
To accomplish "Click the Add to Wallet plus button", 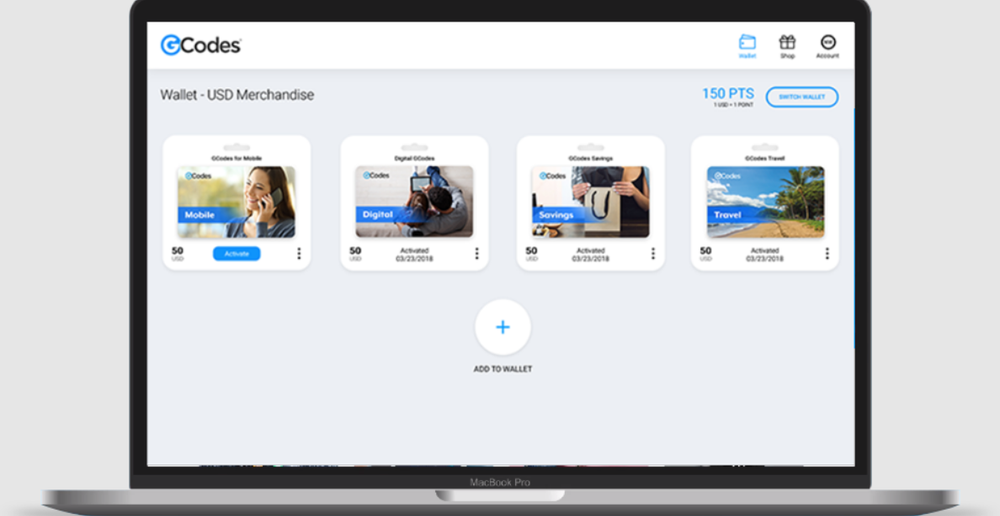I will [x=503, y=327].
